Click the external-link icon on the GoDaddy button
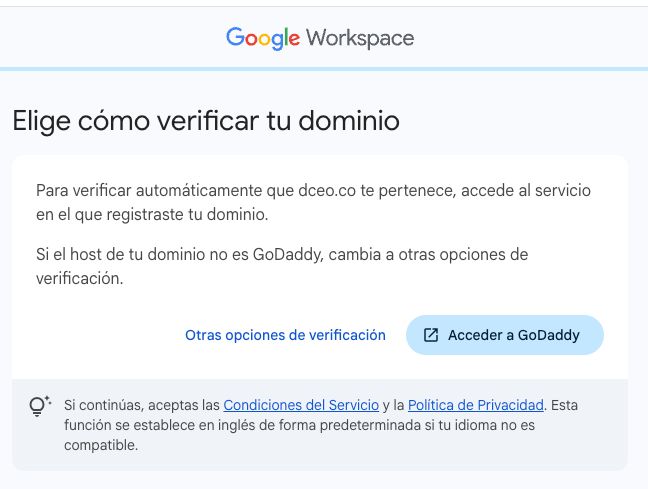Screen dimensions: 648x489 431,335
